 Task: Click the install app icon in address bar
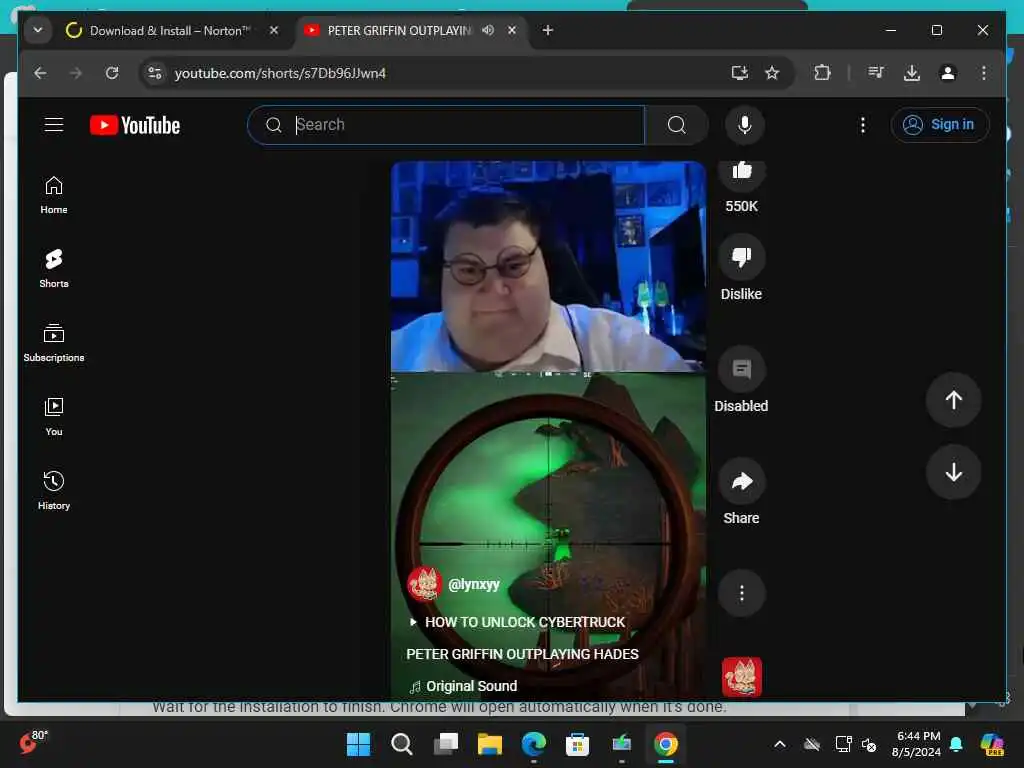coord(739,72)
